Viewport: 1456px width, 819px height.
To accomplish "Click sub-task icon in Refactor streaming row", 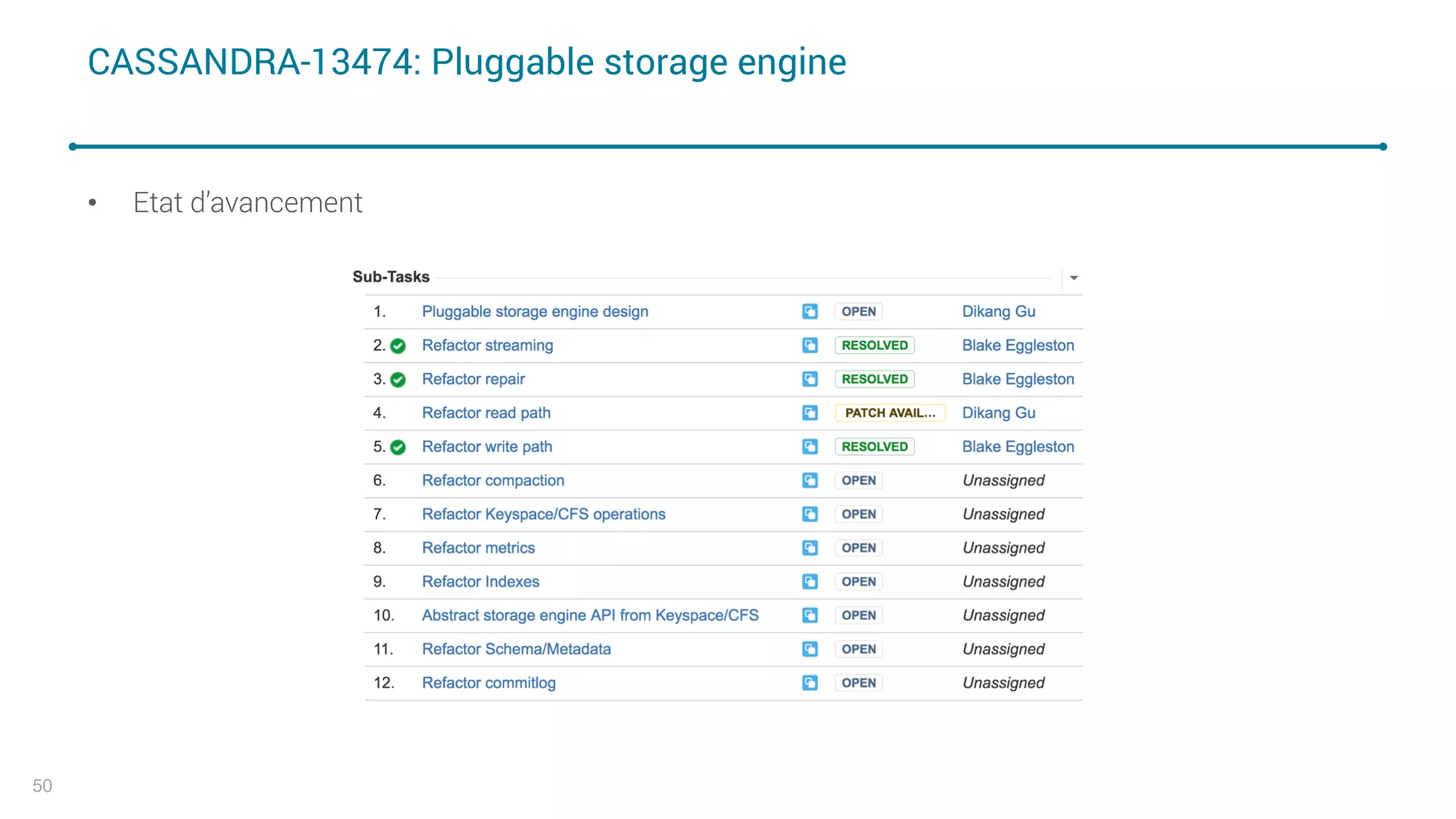I will coord(810,346).
